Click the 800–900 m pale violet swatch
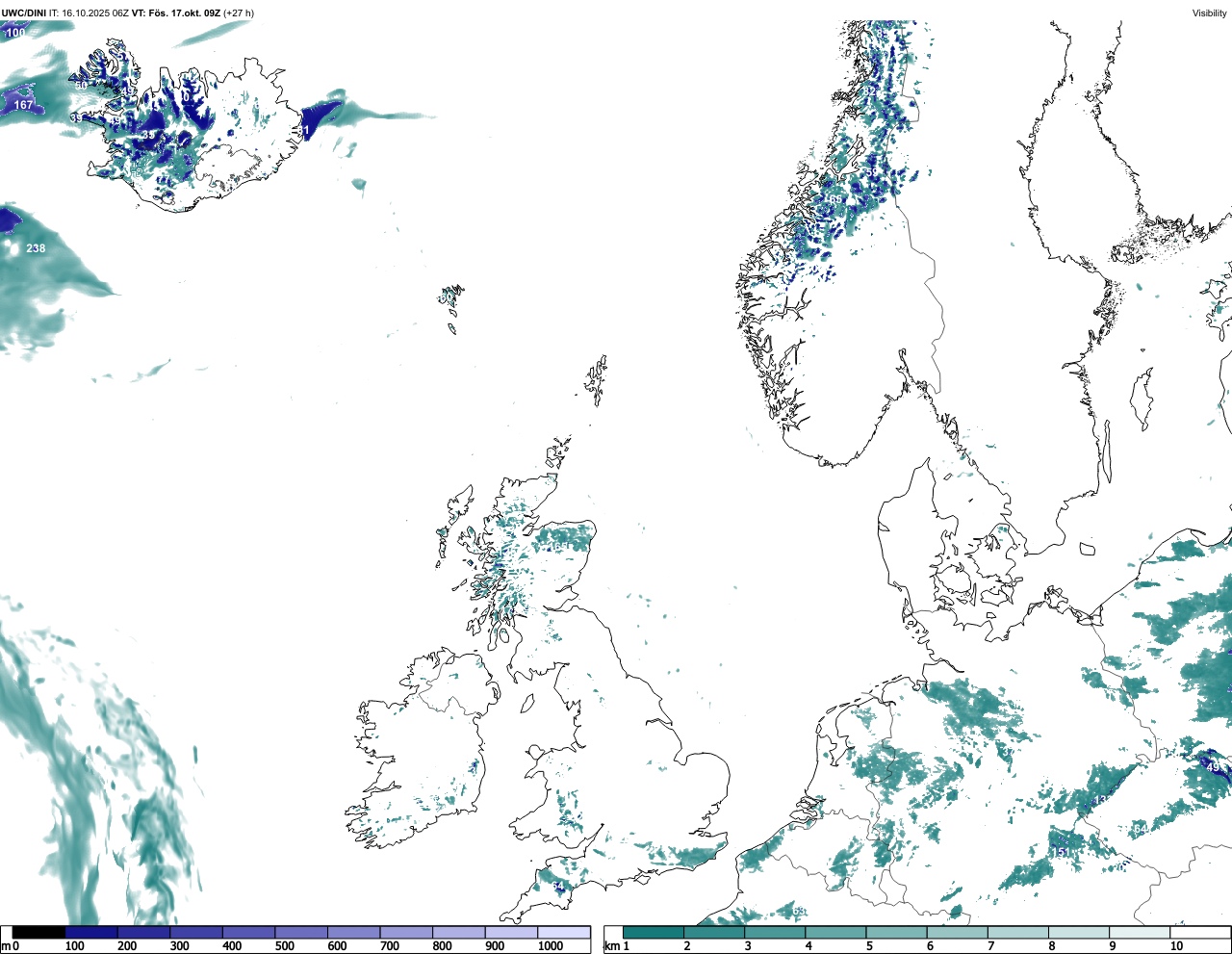Screen dimensions: 1232x954 pyautogui.click(x=458, y=933)
